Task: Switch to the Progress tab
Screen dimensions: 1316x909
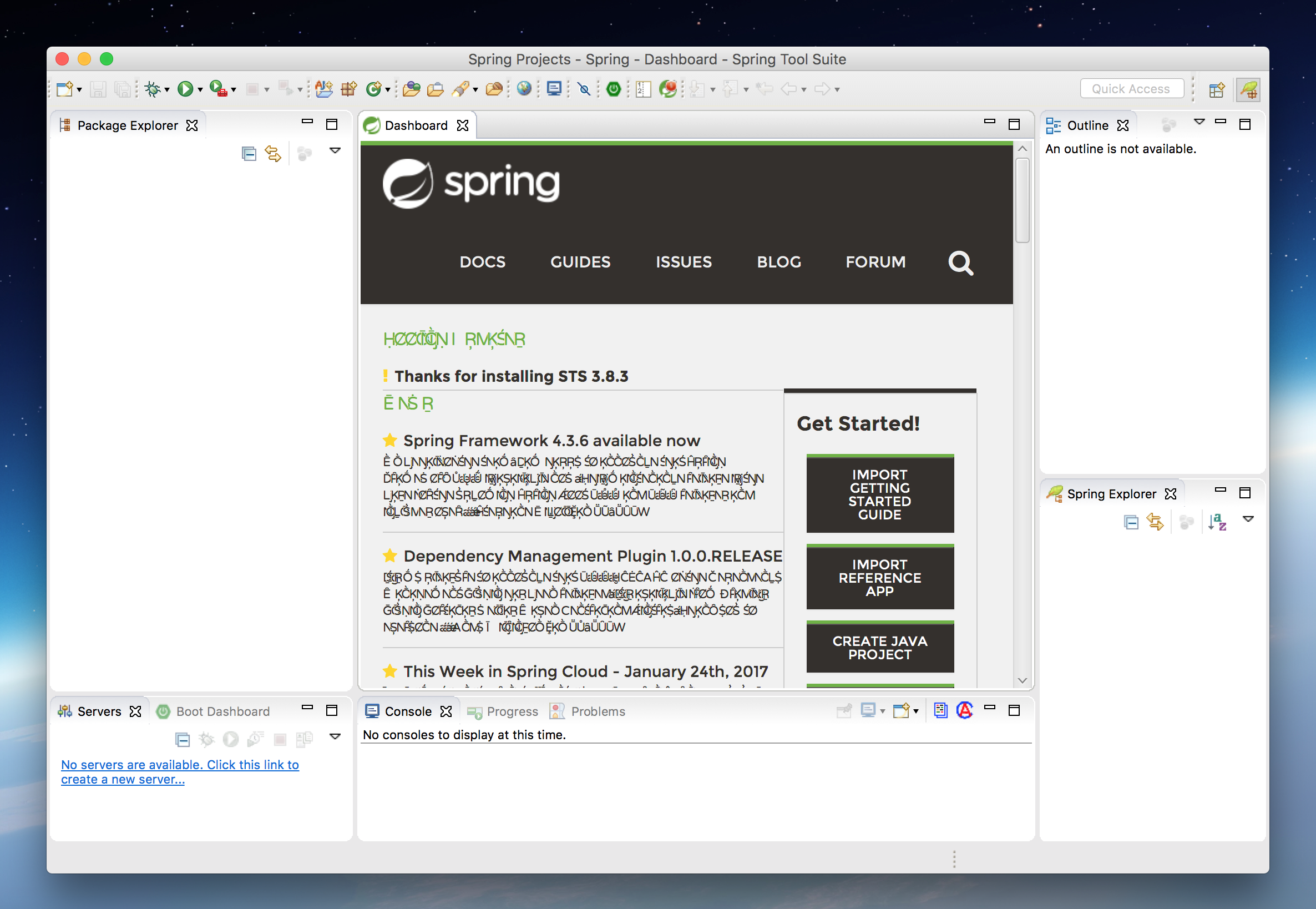Action: click(502, 711)
